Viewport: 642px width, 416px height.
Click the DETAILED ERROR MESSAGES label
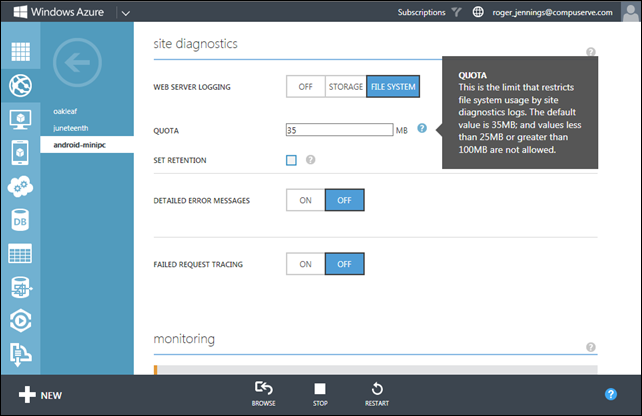click(201, 201)
